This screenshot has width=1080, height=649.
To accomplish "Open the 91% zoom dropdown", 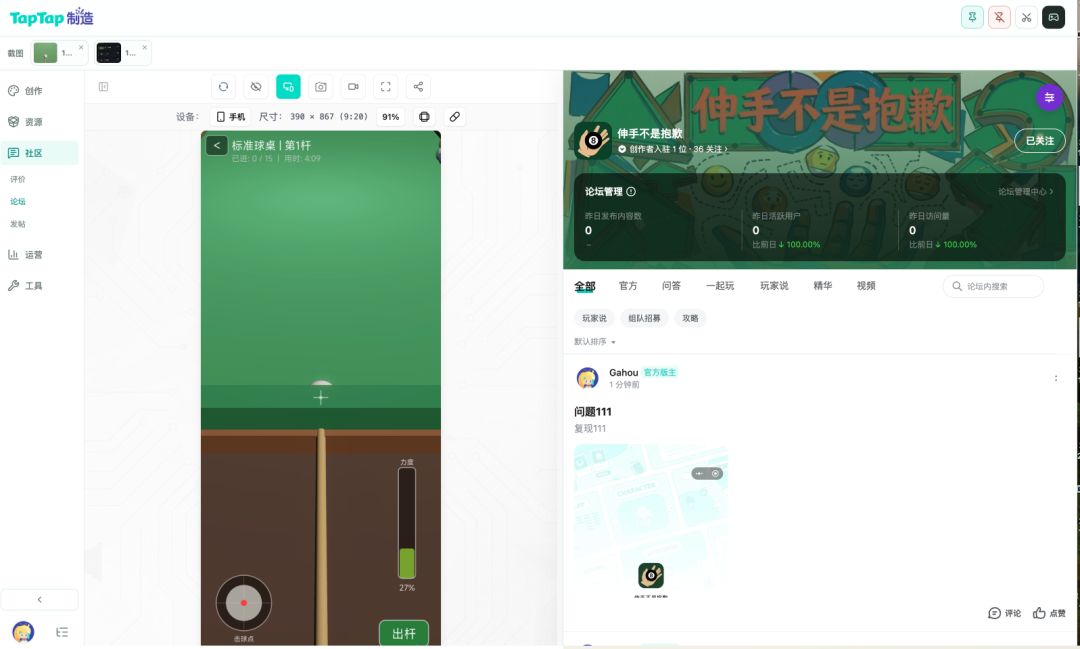I will pos(391,117).
